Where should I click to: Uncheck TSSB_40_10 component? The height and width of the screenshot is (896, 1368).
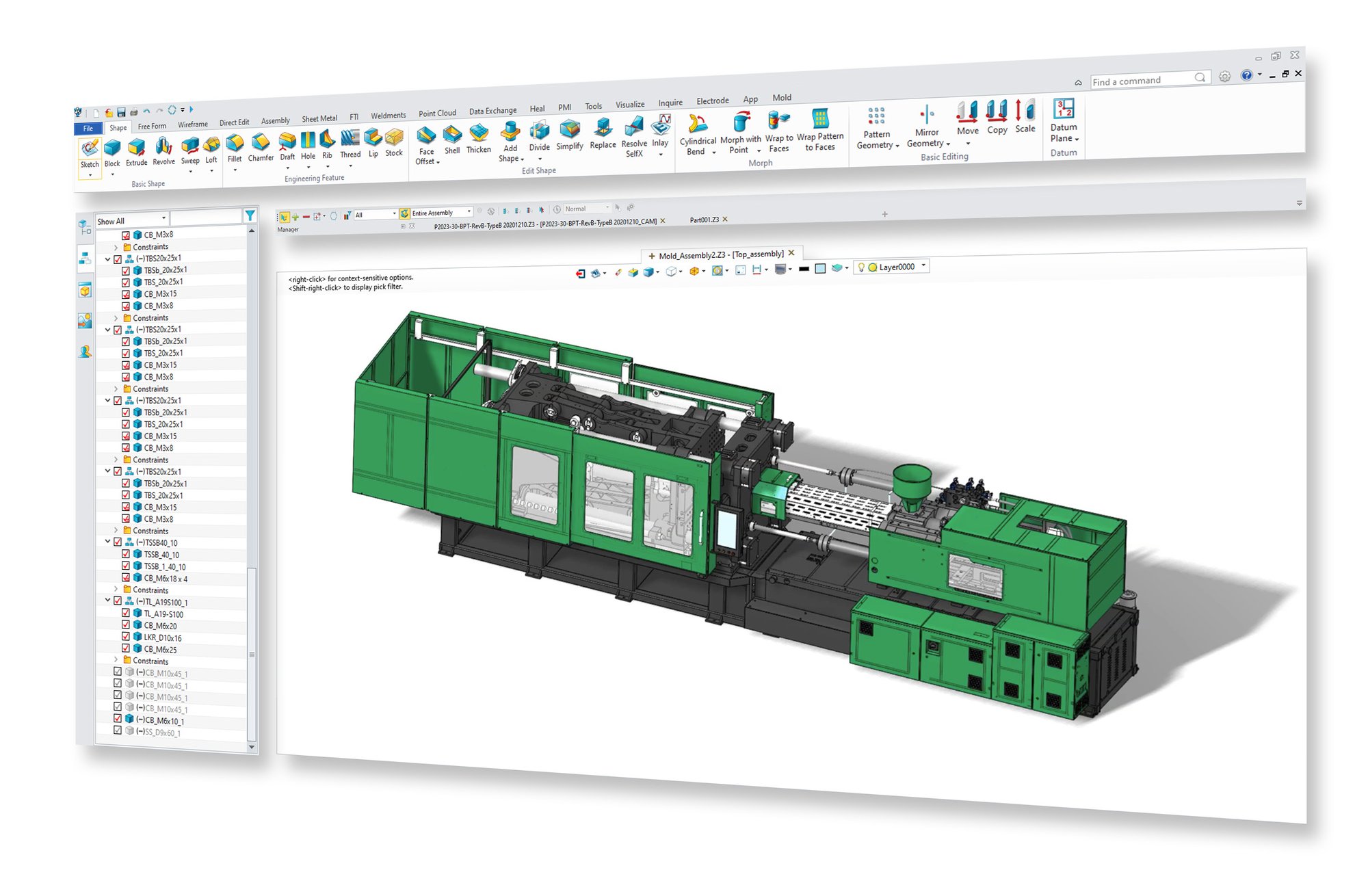click(126, 554)
